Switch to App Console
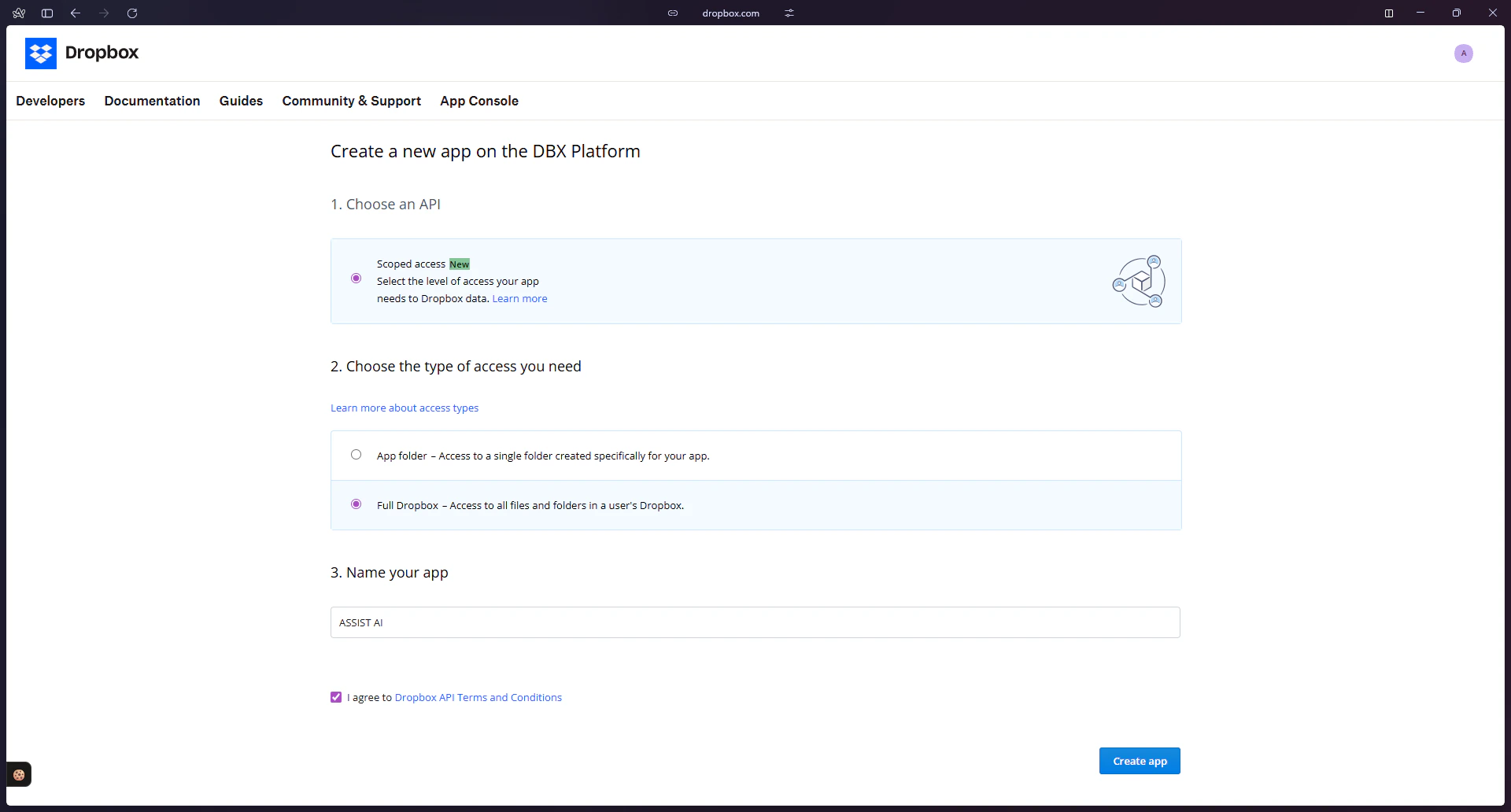The width and height of the screenshot is (1511, 812). coord(479,101)
